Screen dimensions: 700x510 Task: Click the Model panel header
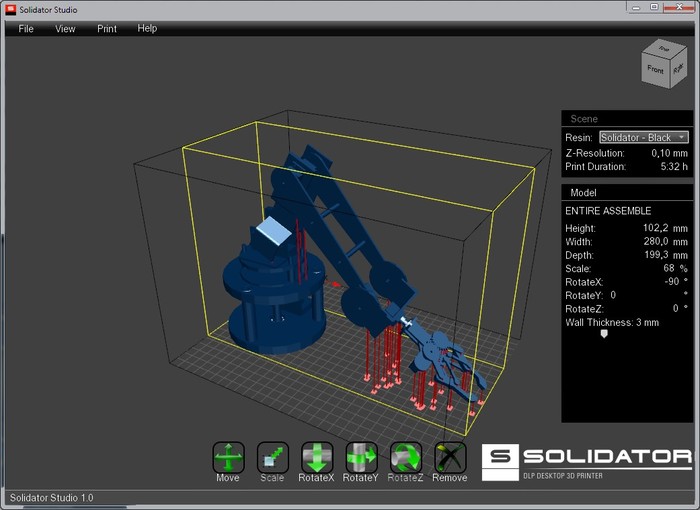[x=627, y=192]
